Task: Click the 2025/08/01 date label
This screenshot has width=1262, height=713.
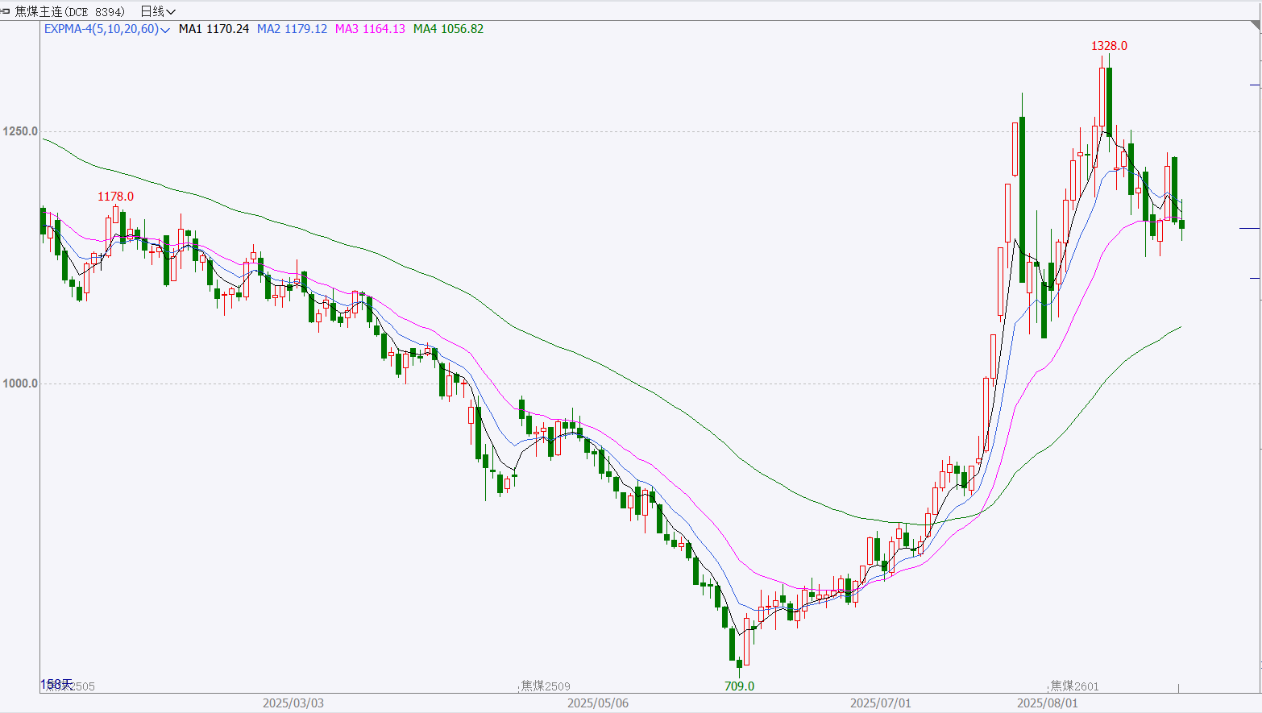Action: 1048,703
